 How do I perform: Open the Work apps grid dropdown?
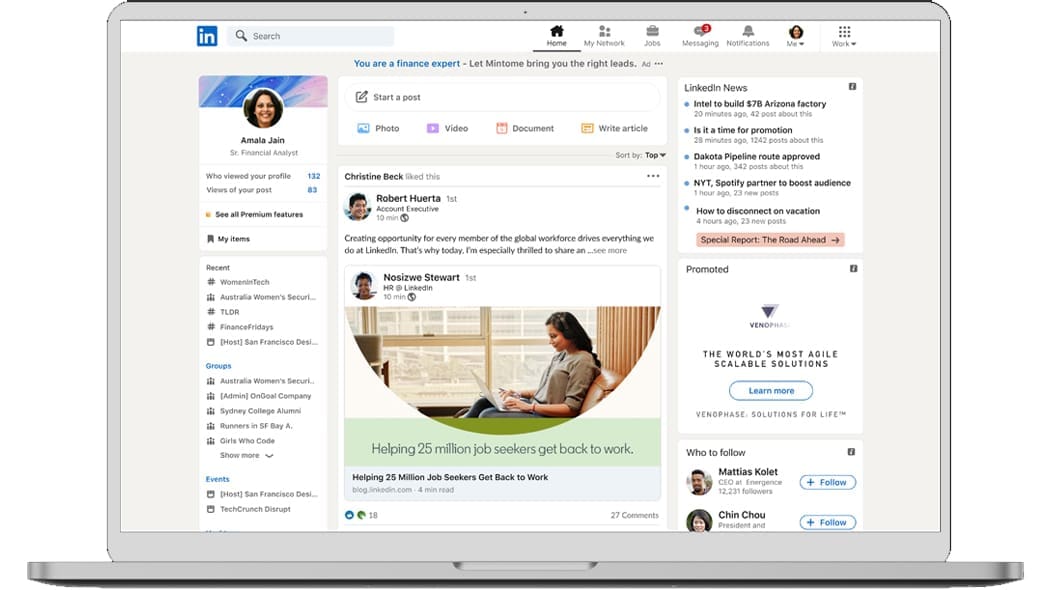844,36
